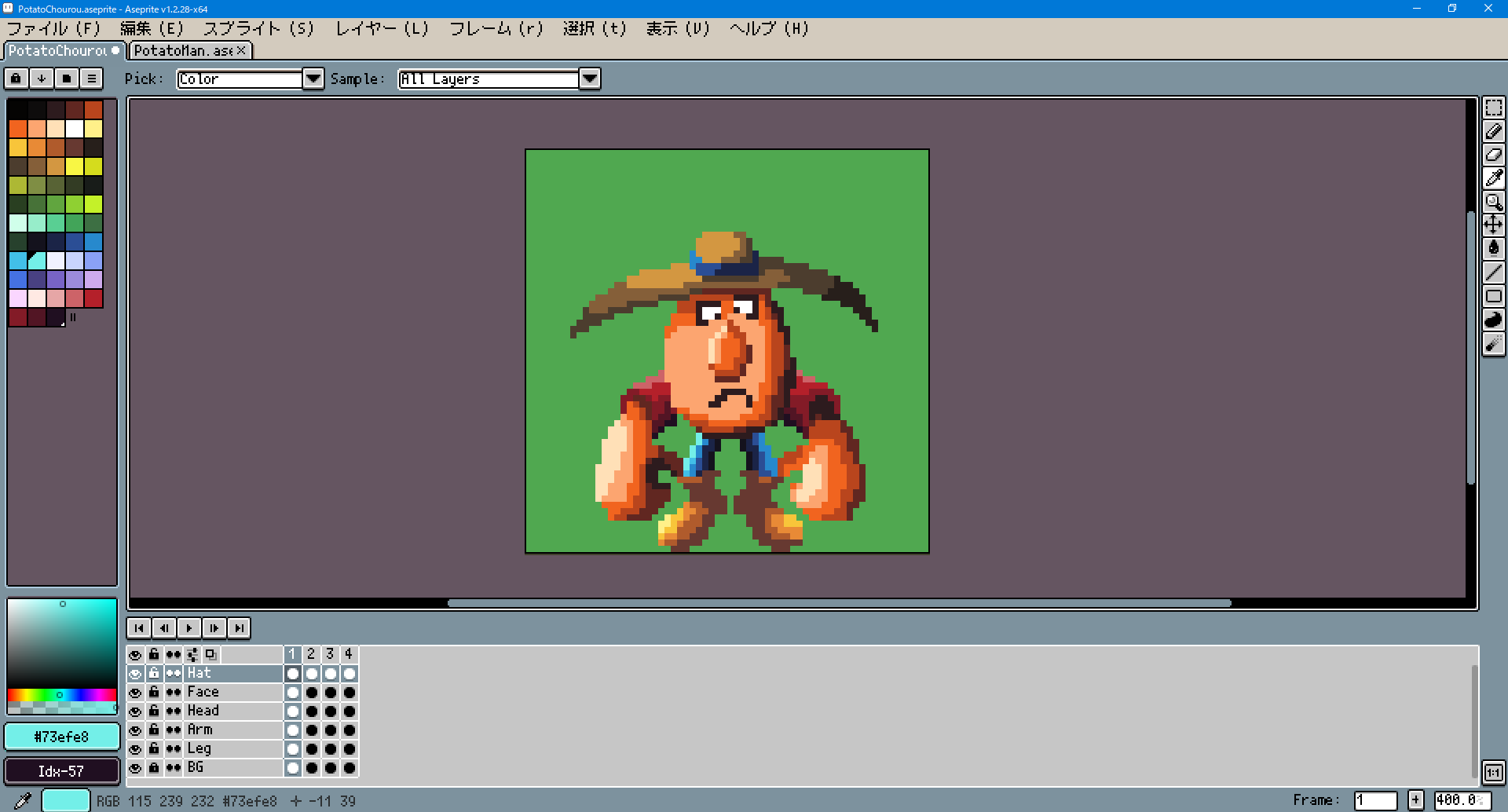Toggle lock on the Face layer
The image size is (1508, 812).
154,693
